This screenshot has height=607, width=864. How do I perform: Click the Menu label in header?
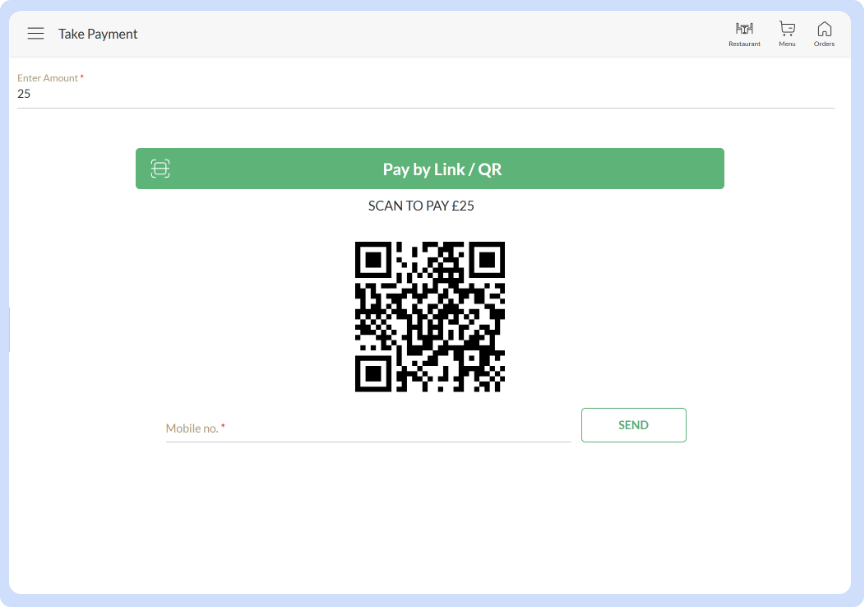(787, 44)
